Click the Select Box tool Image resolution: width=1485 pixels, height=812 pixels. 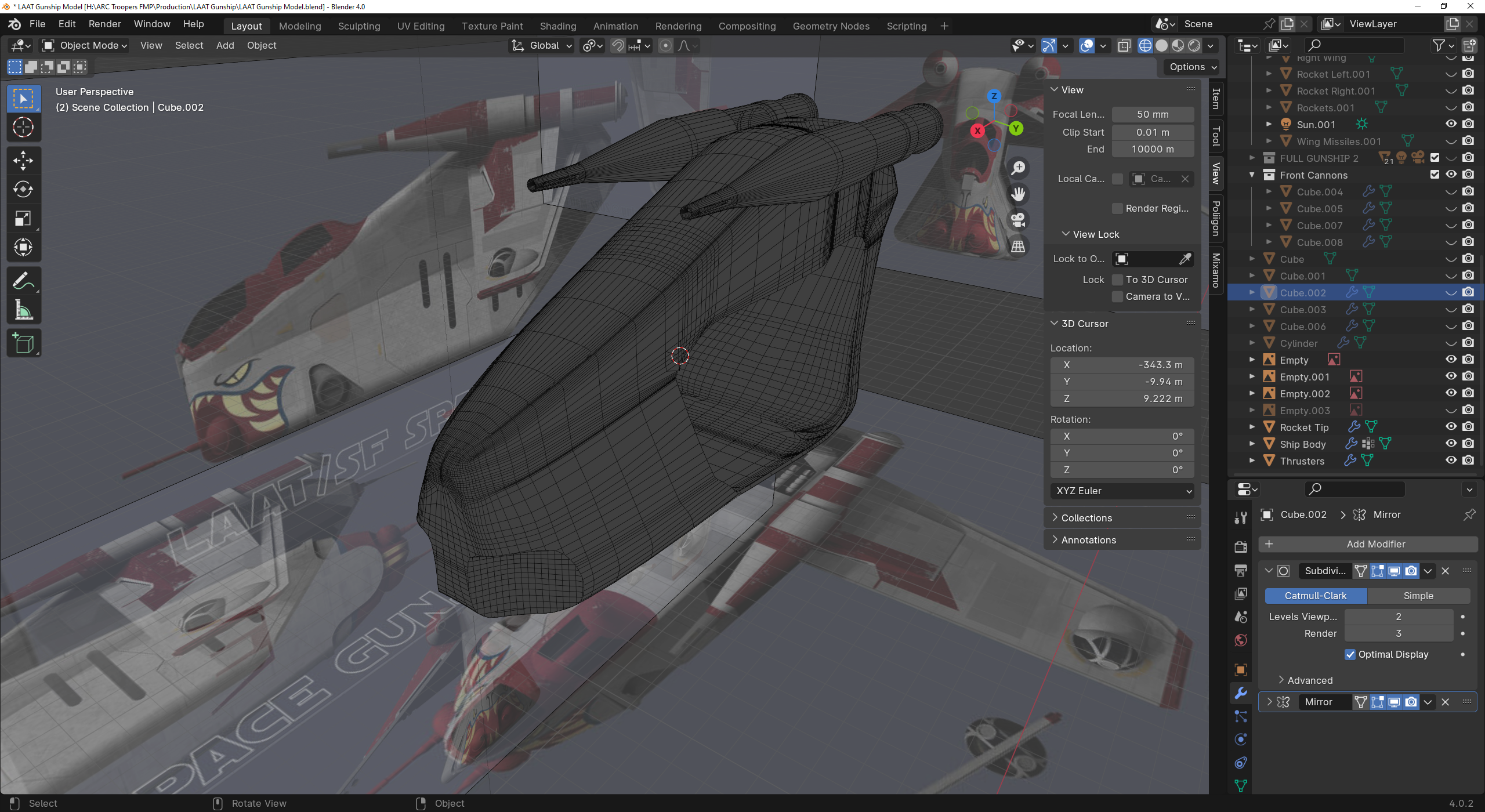(x=23, y=99)
